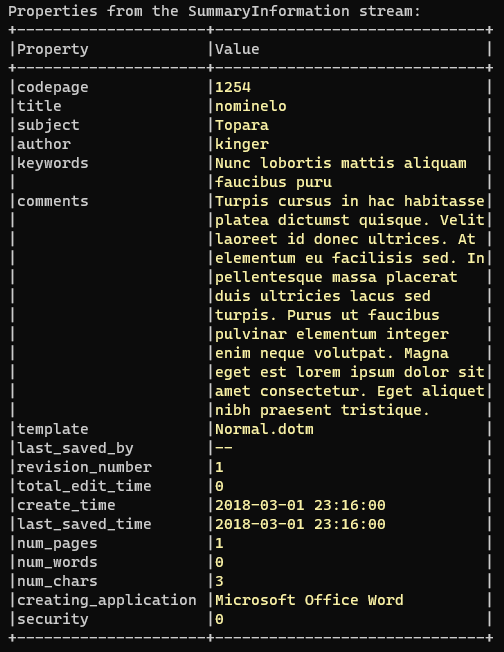Select the title value nominelo
504x652 pixels.
(251, 106)
